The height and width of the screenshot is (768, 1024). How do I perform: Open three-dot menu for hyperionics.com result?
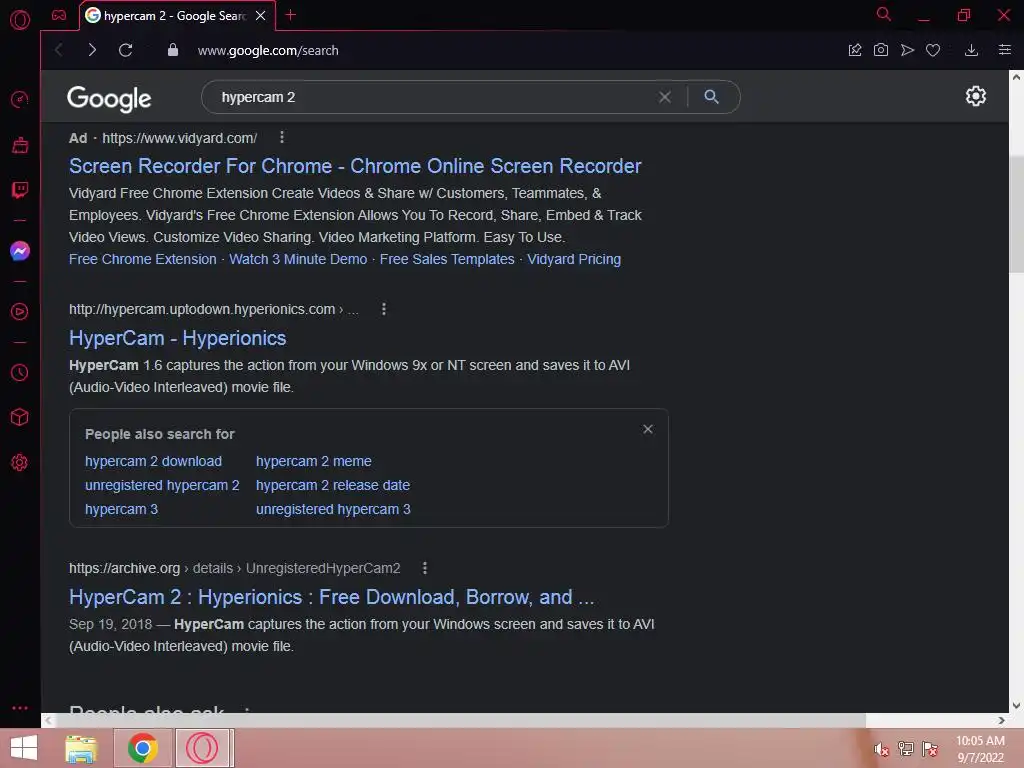click(383, 309)
